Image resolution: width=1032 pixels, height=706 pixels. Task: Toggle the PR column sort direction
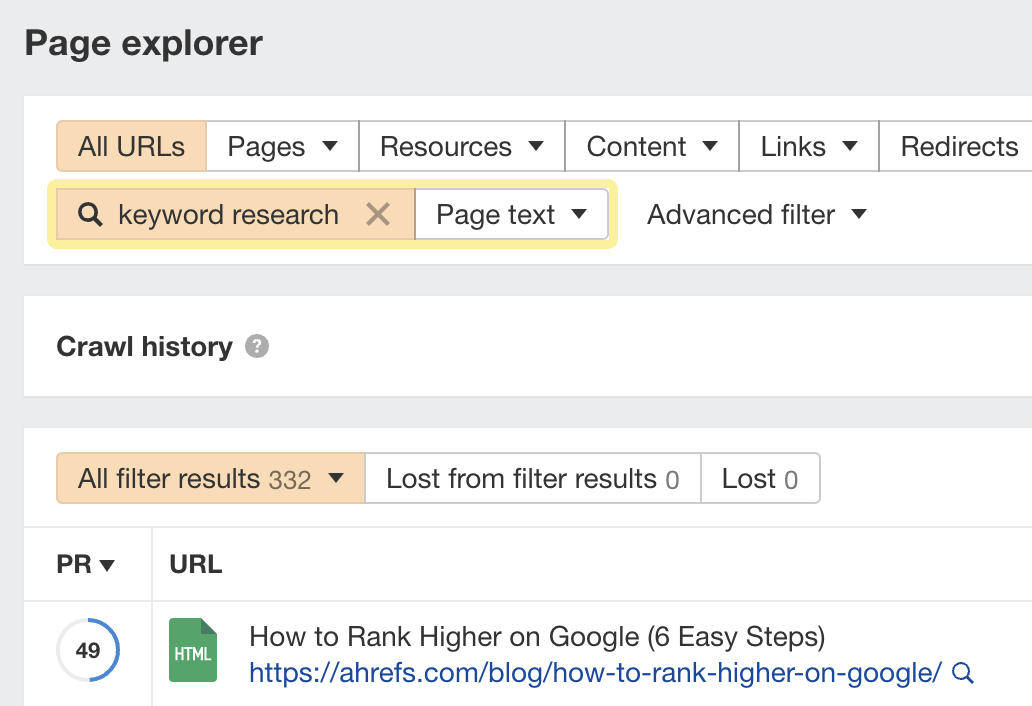[87, 564]
